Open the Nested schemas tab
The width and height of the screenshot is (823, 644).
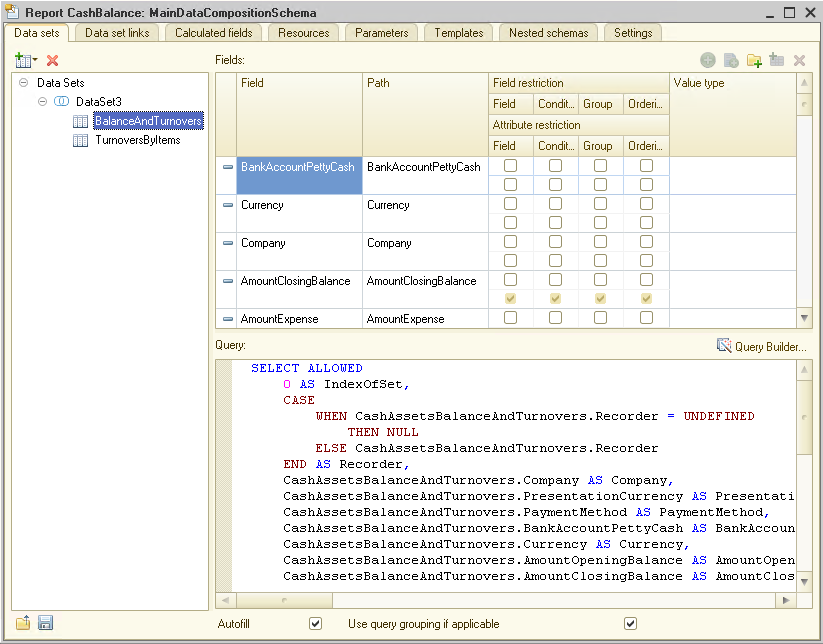coord(547,33)
